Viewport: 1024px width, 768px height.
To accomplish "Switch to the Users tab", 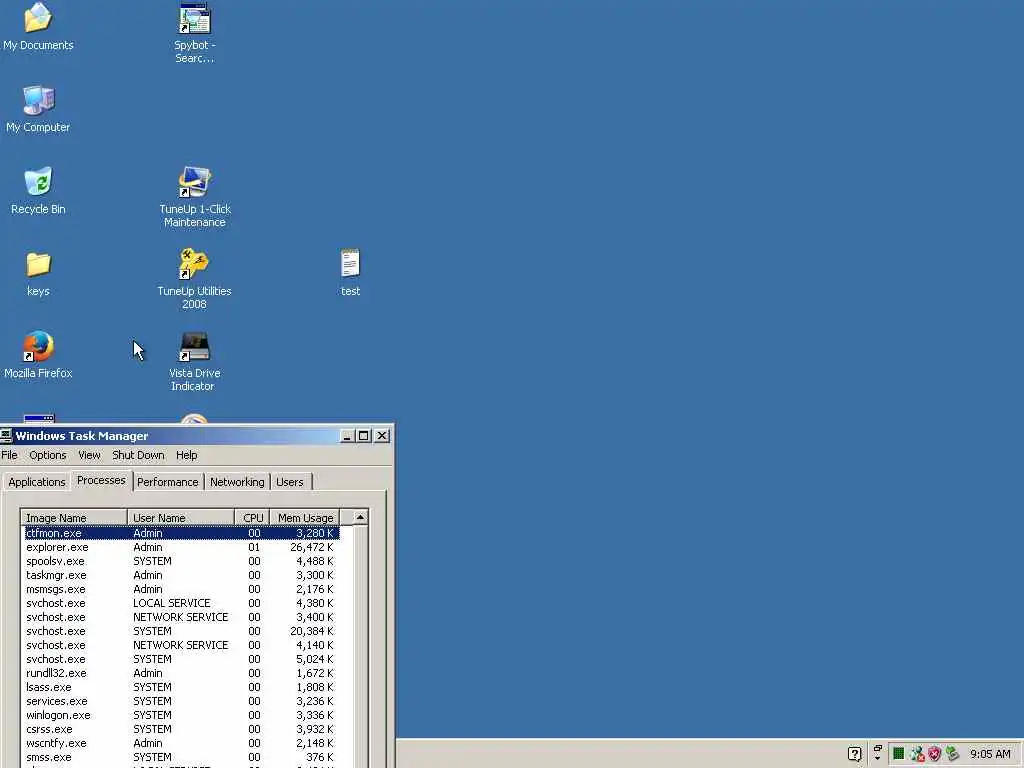I will (x=290, y=482).
